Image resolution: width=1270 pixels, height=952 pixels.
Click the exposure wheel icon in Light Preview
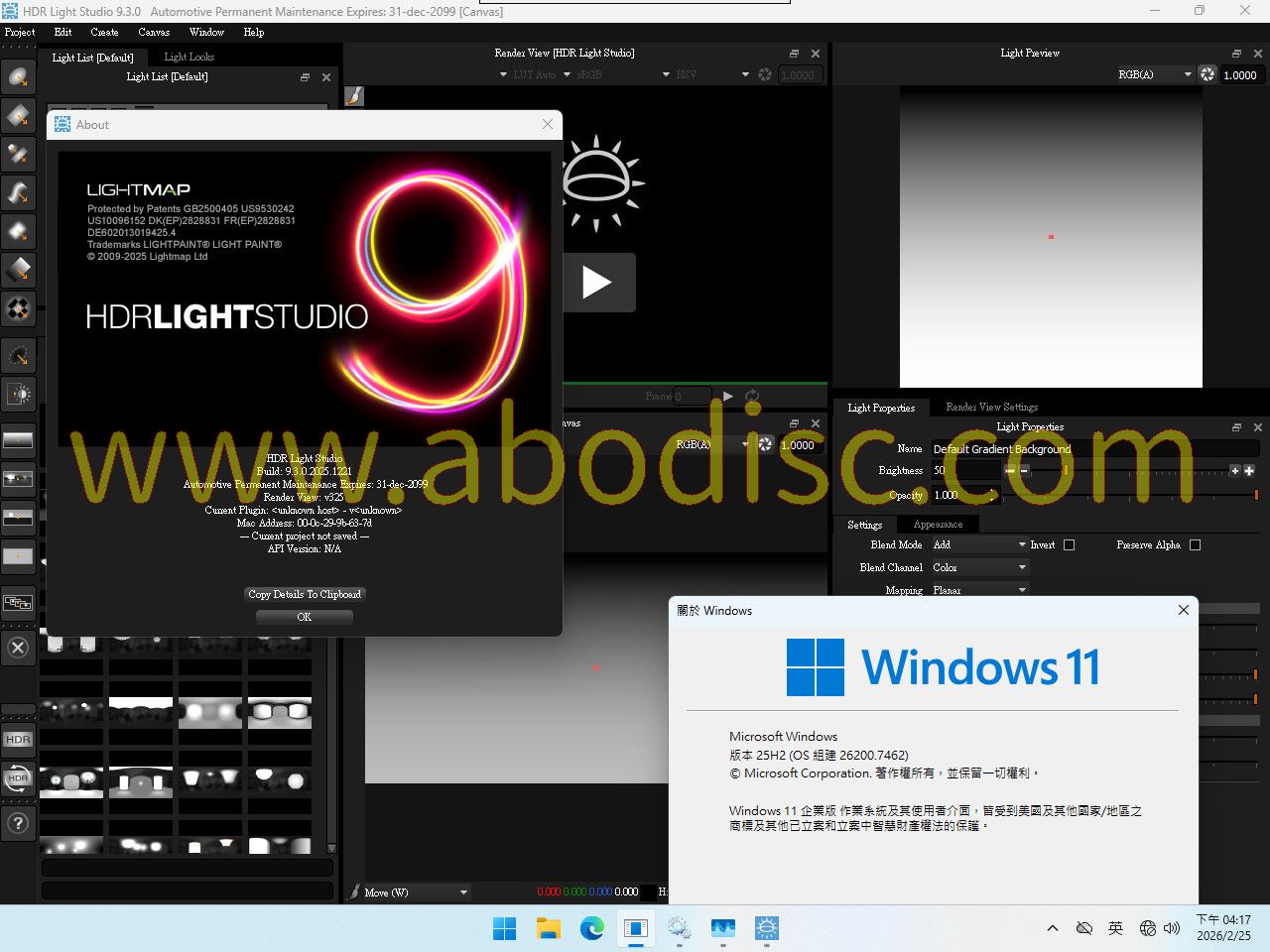(1207, 74)
